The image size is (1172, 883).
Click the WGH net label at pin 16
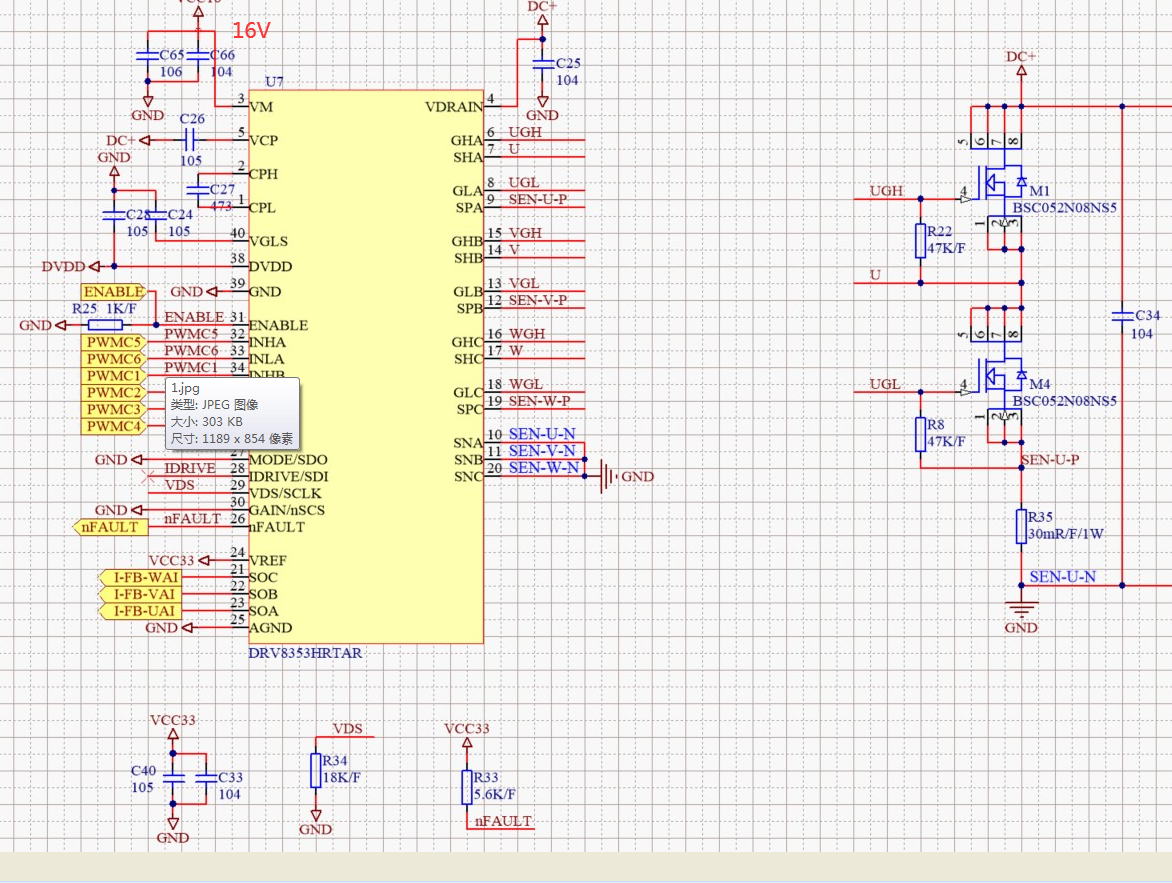[x=527, y=333]
